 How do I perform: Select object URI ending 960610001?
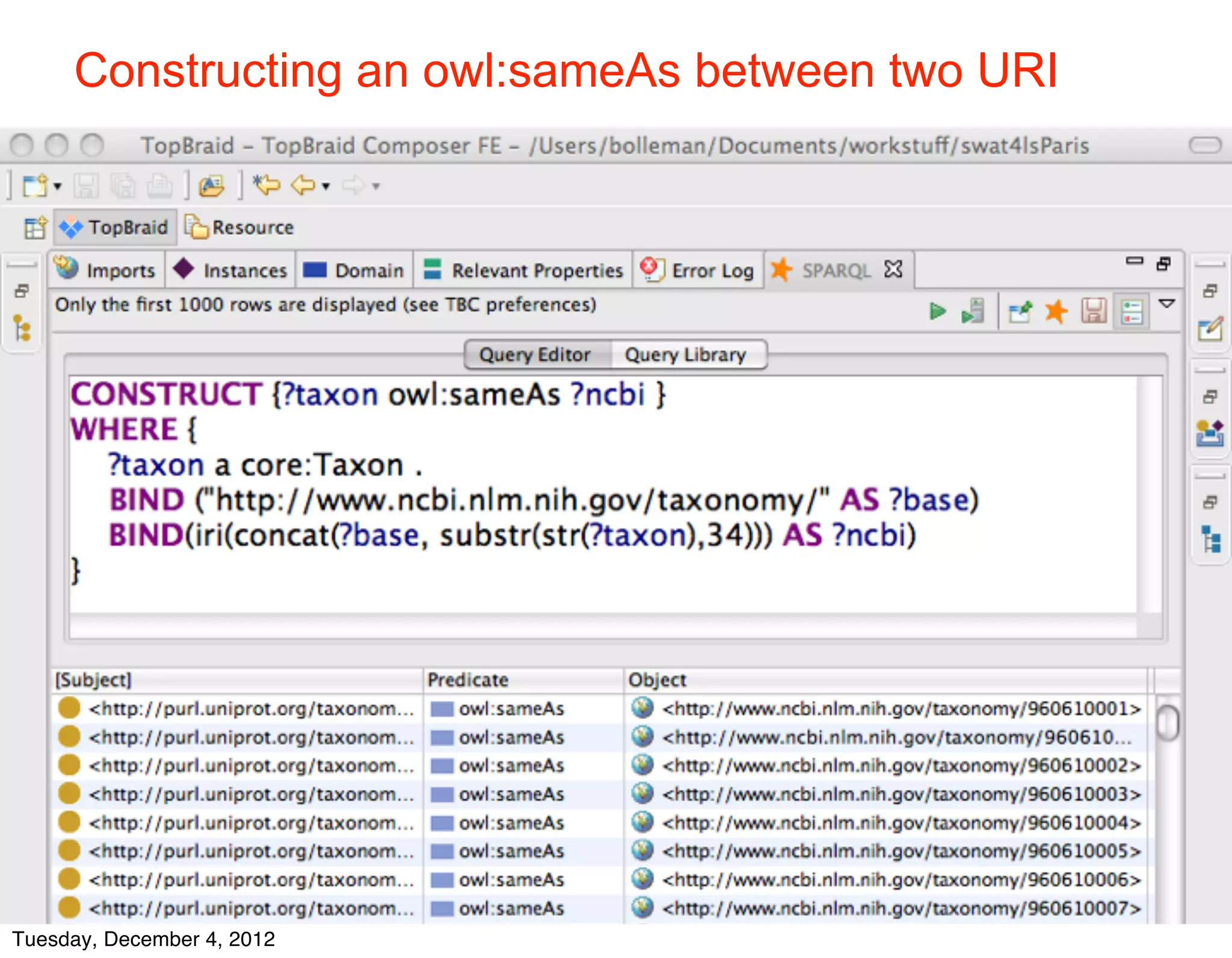(902, 708)
